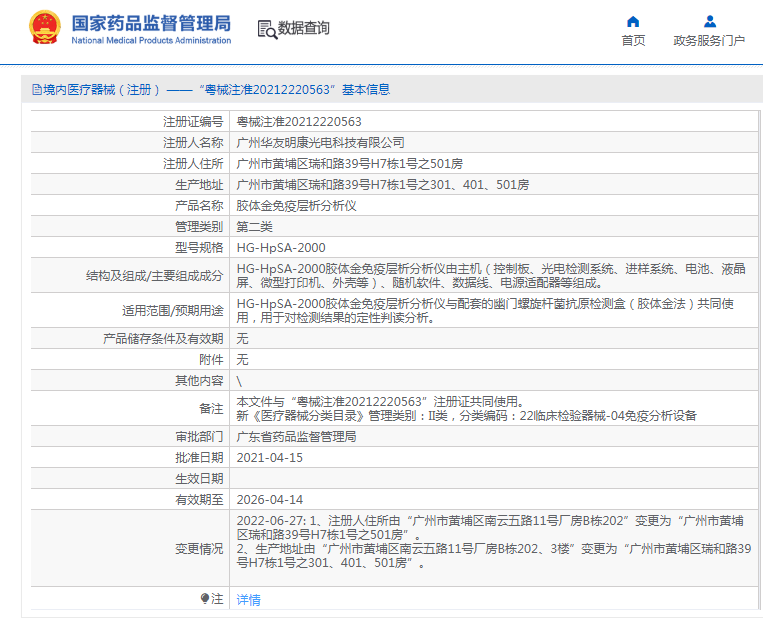Select 无 value in 附件 row
This screenshot has height=618, width=763.
tap(242, 360)
